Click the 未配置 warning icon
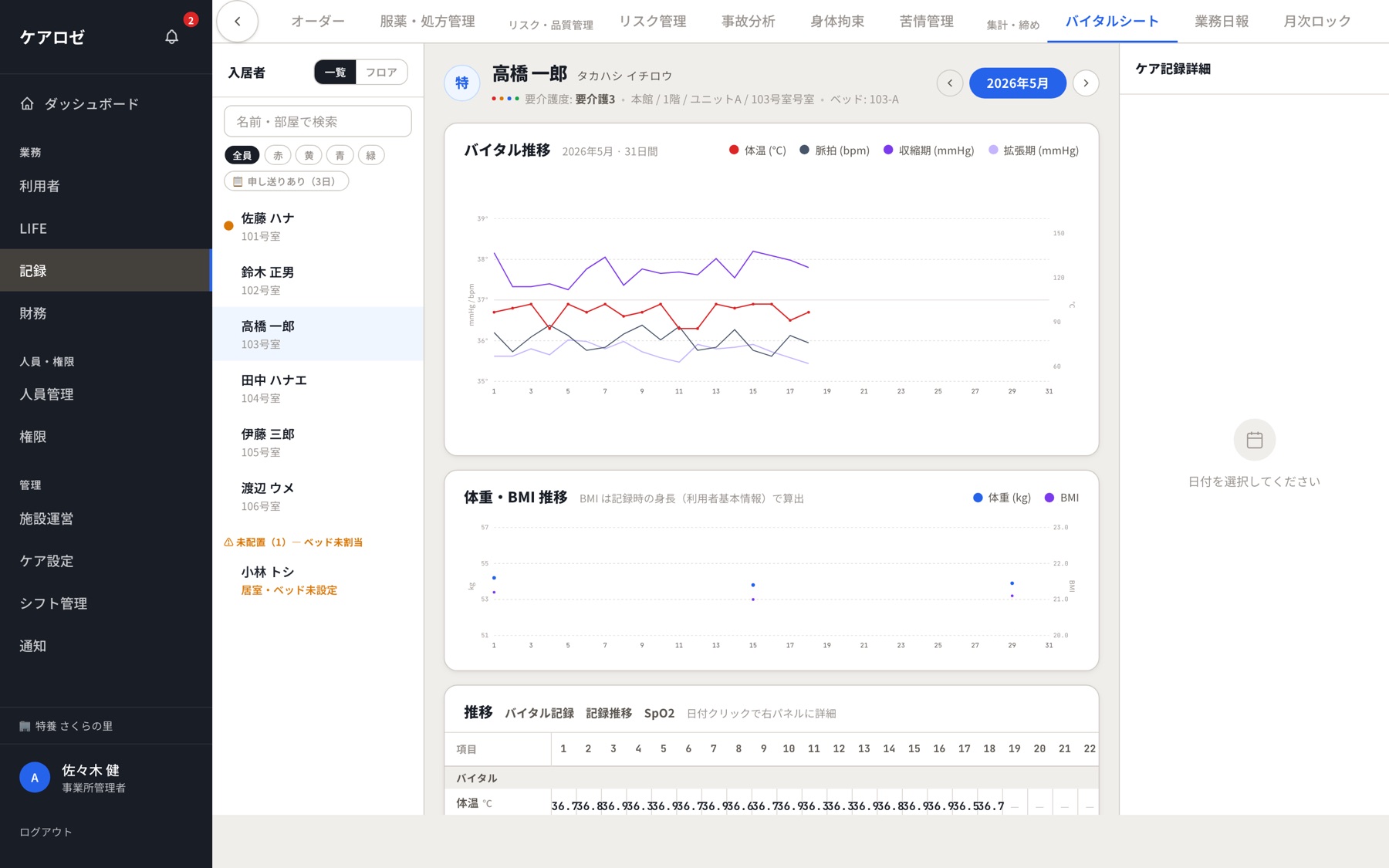 228,542
